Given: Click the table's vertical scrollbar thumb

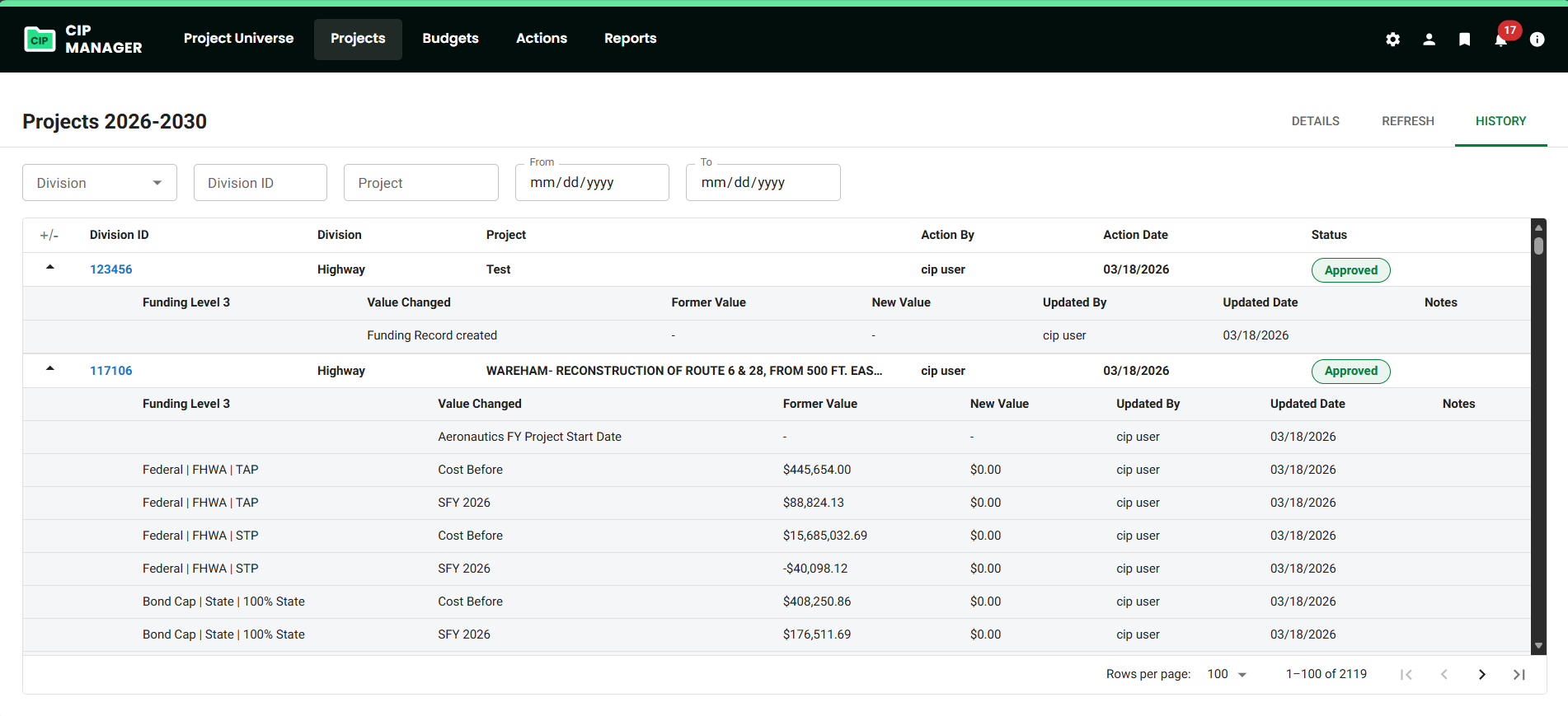Looking at the screenshot, I should point(1538,246).
